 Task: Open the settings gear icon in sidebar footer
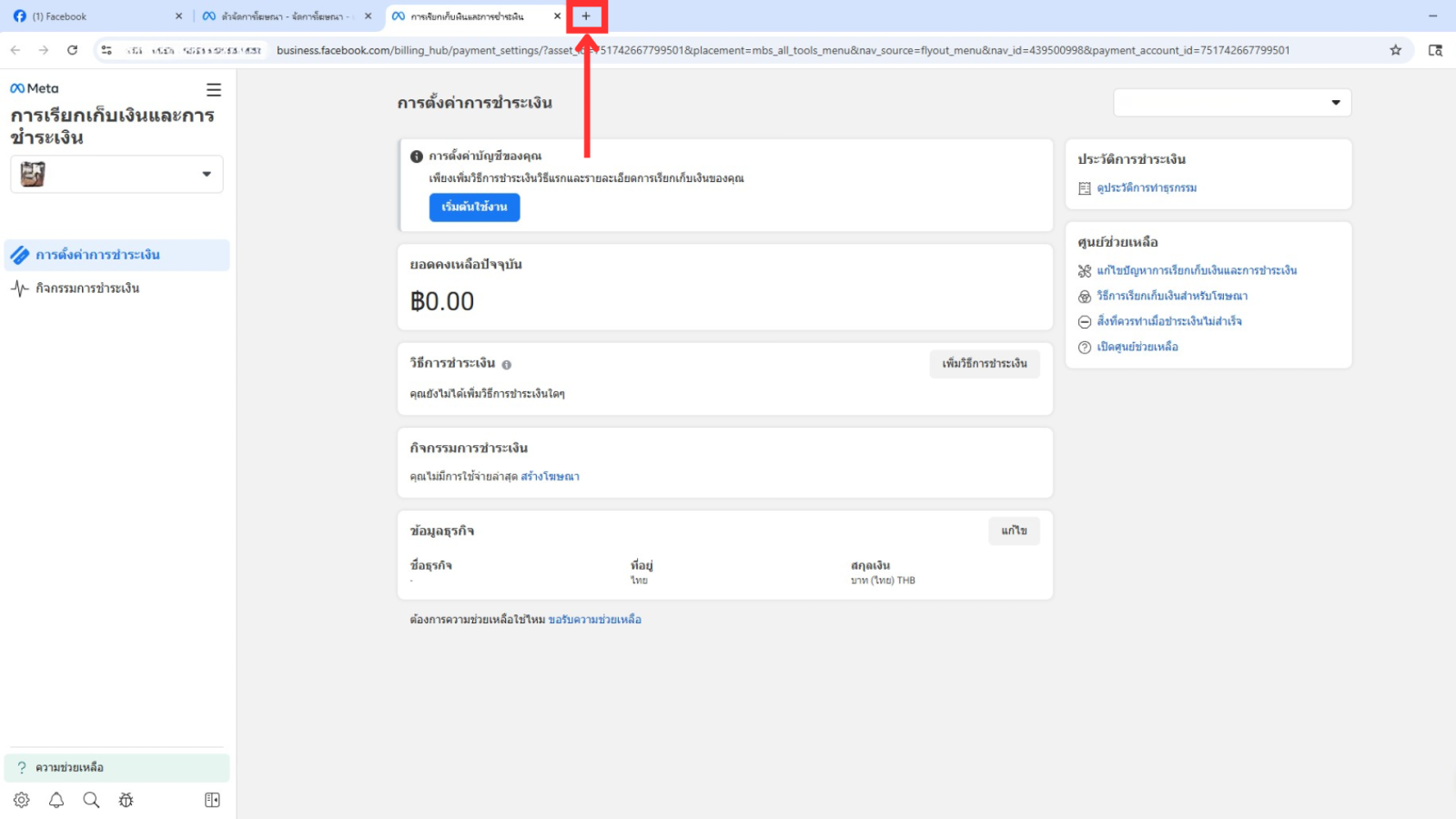pyautogui.click(x=22, y=800)
